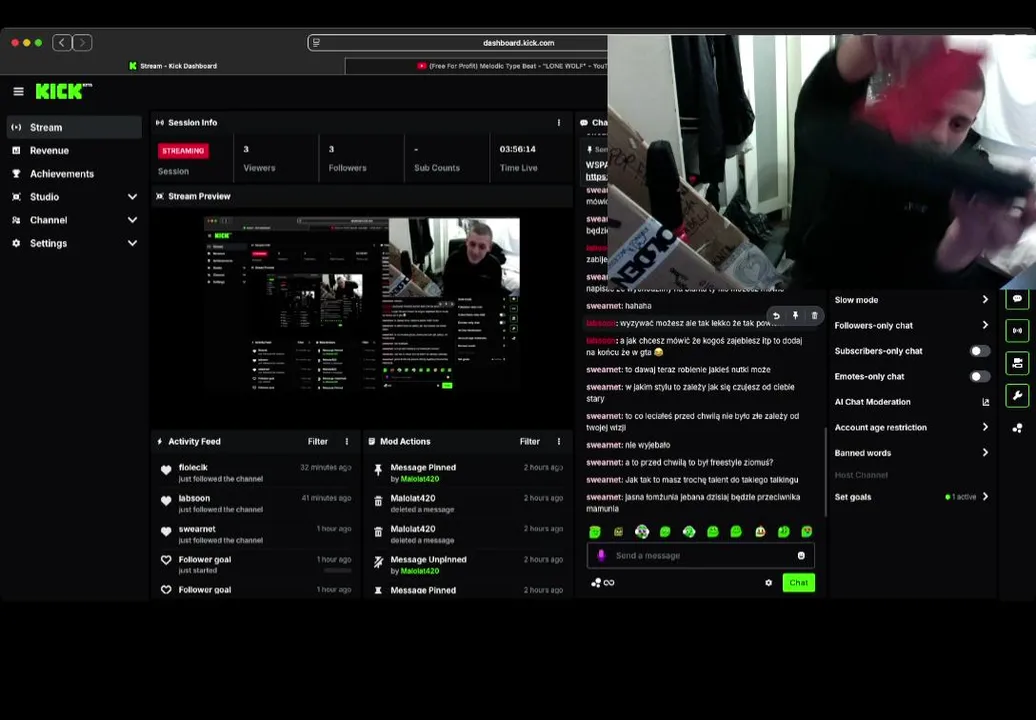The width and height of the screenshot is (1036, 720).
Task: Open Slow mode options chevron
Action: tap(985, 300)
